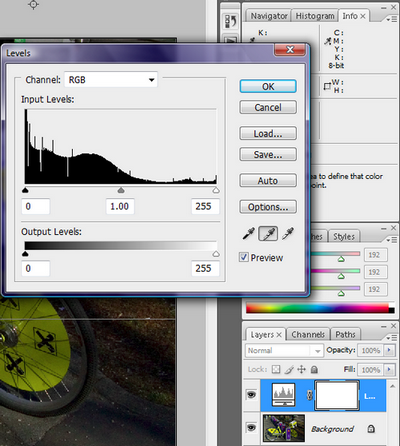Hide the Background layer
The height and width of the screenshot is (446, 400).
pyautogui.click(x=251, y=427)
